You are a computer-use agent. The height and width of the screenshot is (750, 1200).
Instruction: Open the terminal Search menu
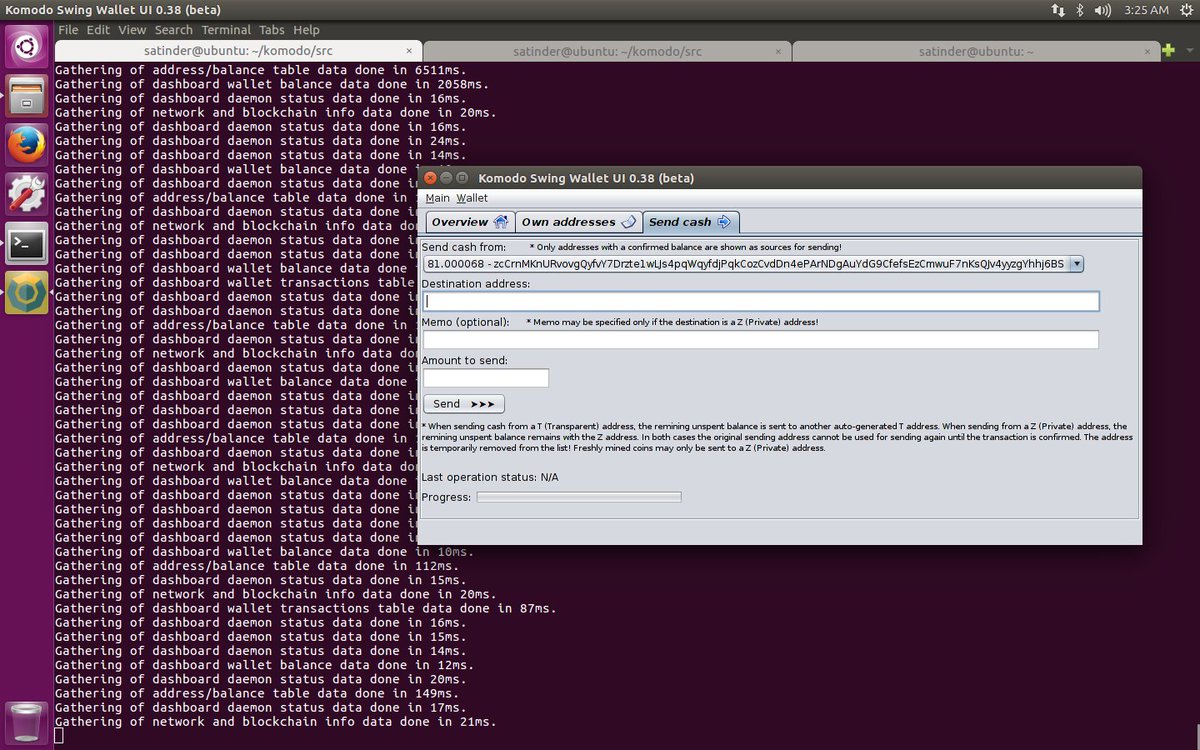tap(174, 30)
